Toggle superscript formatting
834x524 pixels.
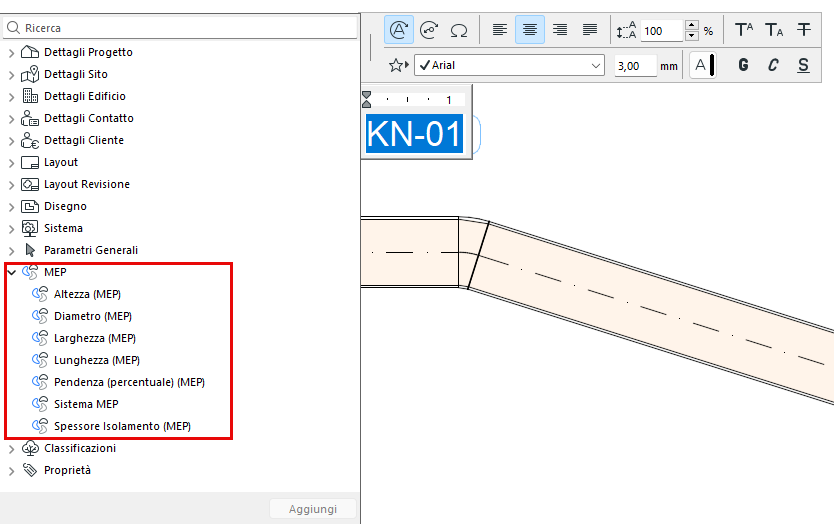[744, 30]
